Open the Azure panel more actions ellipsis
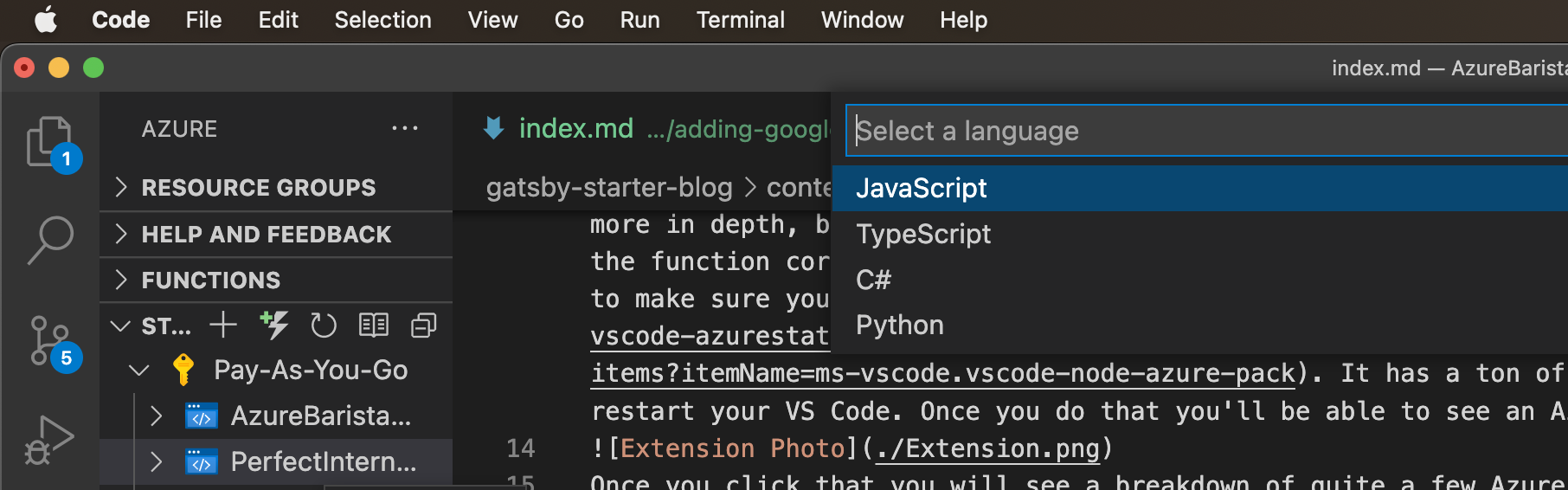1568x490 pixels. [x=404, y=129]
